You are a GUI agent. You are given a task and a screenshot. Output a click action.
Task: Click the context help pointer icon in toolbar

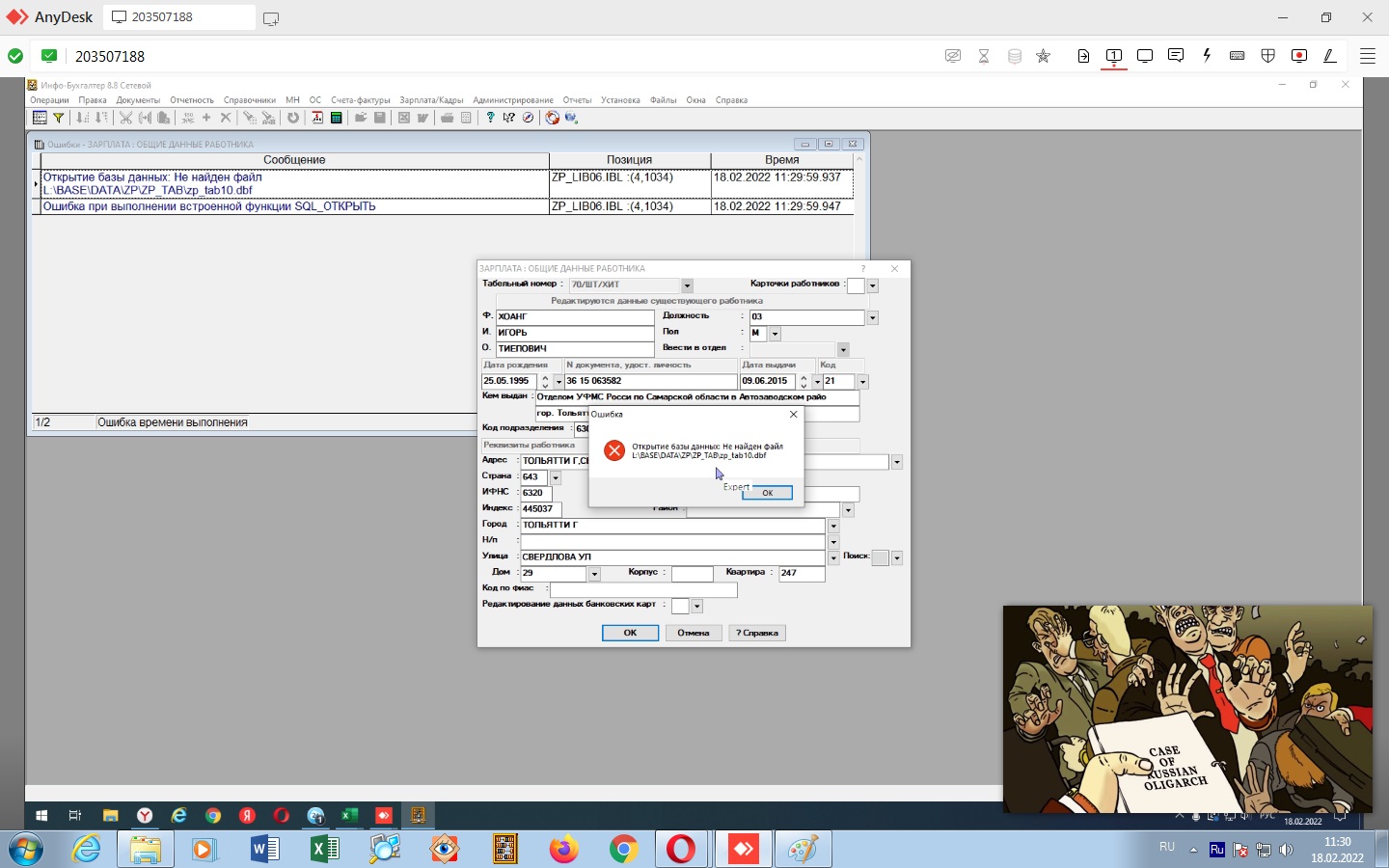508,118
